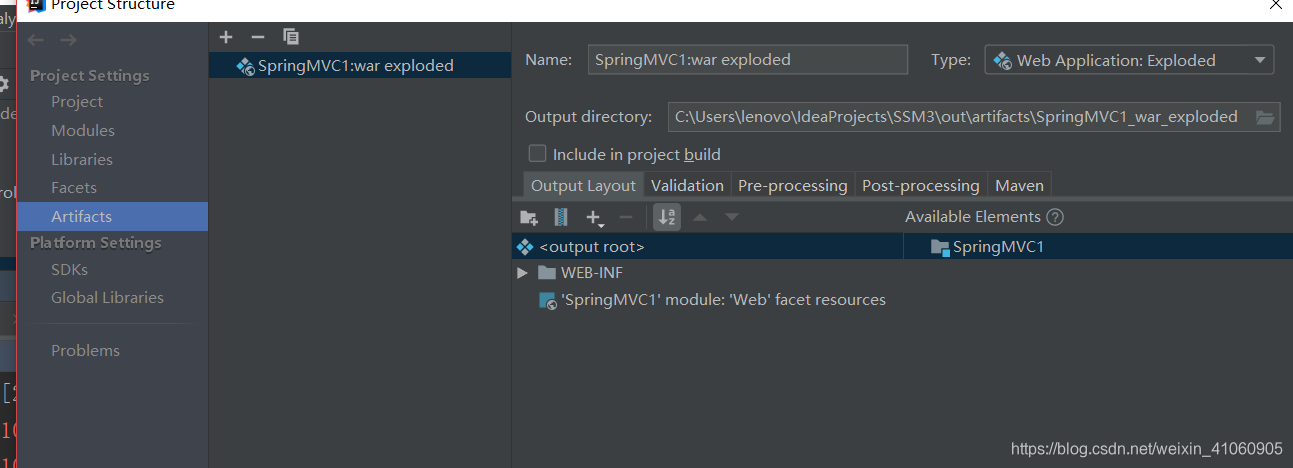
Task: Select SpringMVC1:war exploded artifact in list
Action: (359, 66)
